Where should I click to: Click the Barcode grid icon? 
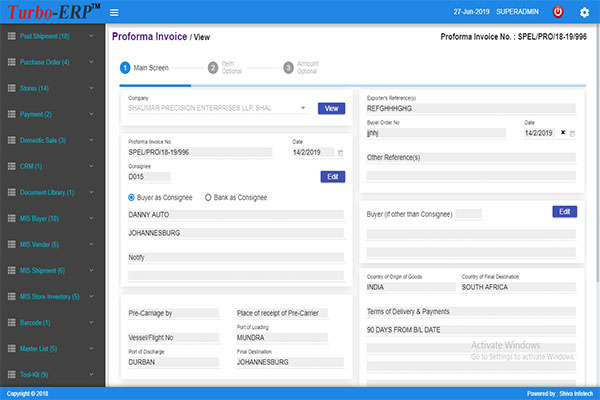point(12,322)
